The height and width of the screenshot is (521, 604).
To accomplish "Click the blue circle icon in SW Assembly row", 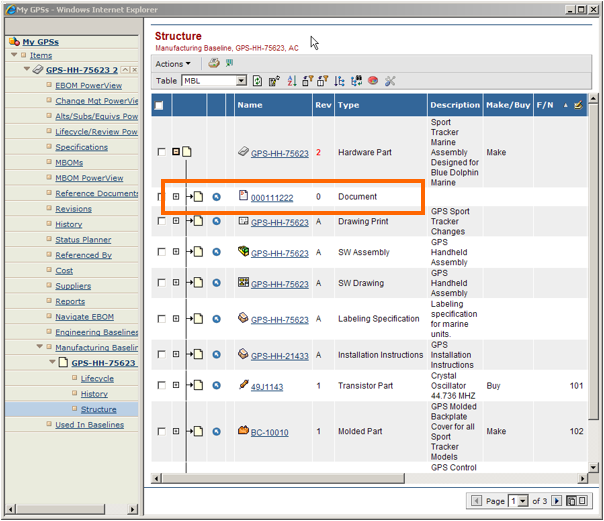I will click(x=216, y=253).
